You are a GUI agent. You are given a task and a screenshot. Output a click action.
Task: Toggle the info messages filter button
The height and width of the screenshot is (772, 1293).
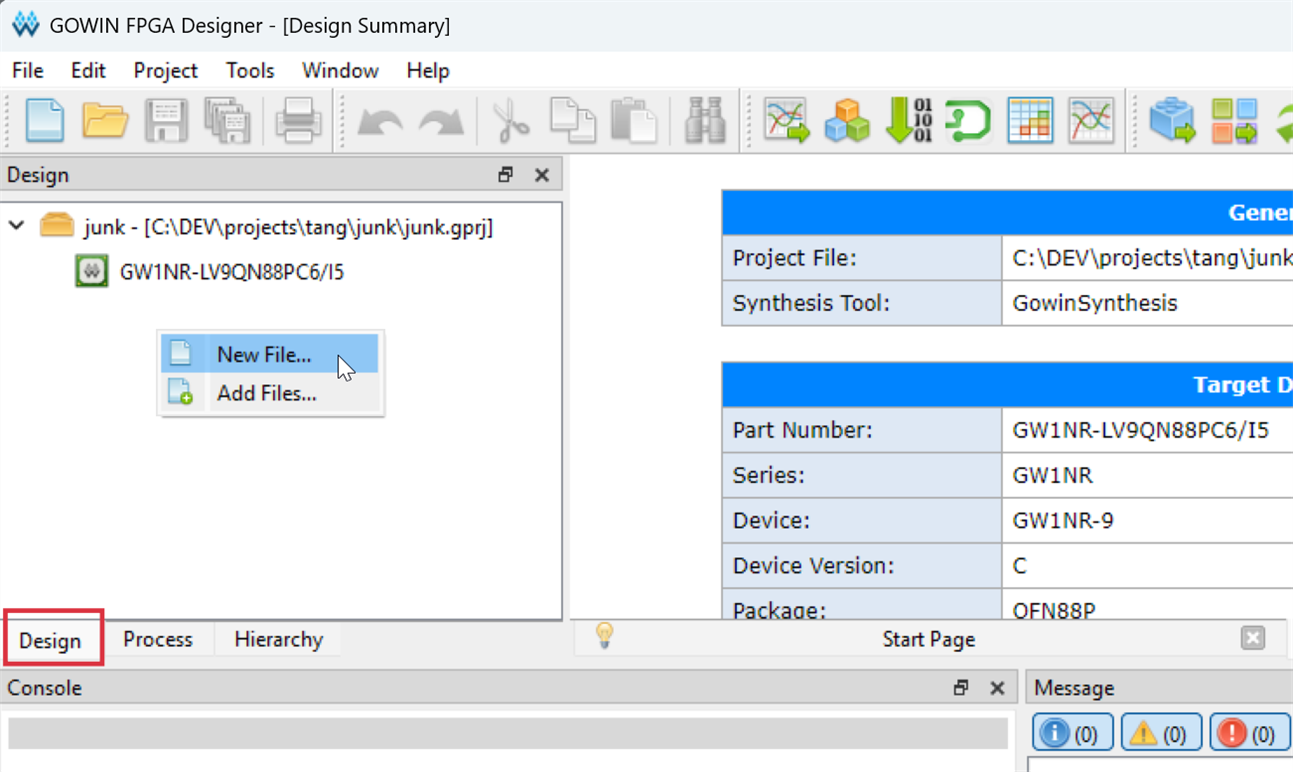[x=1072, y=734]
